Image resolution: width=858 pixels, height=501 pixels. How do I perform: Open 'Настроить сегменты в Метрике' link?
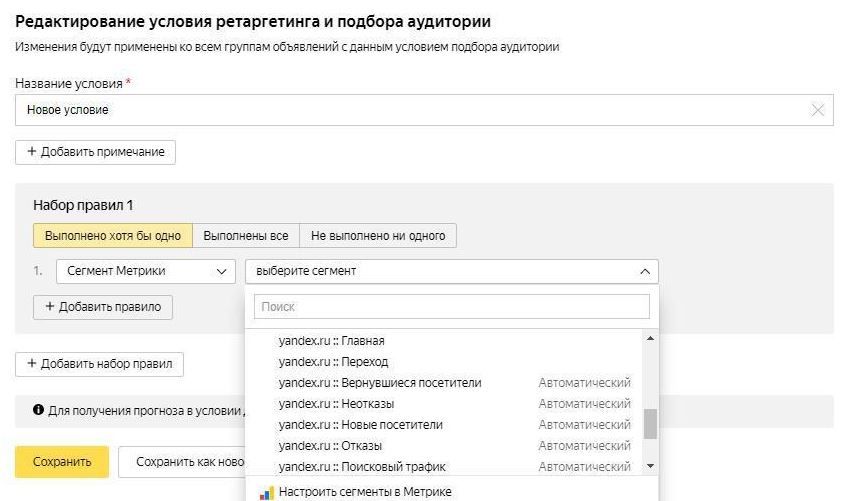click(x=365, y=492)
